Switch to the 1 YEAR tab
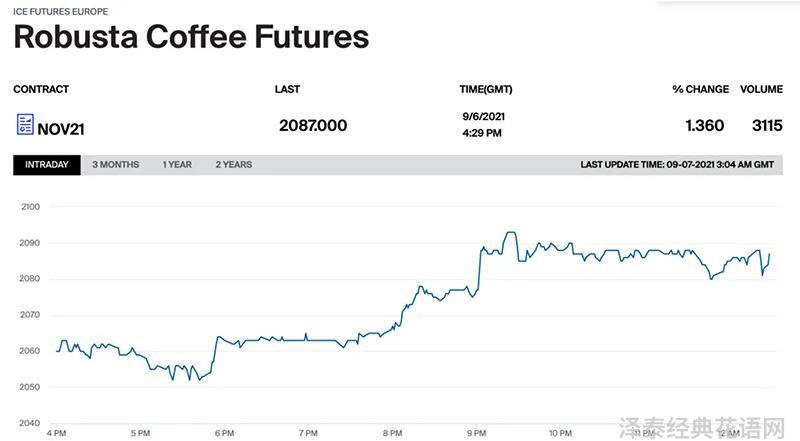Image resolution: width=800 pixels, height=441 pixels. coord(177,165)
